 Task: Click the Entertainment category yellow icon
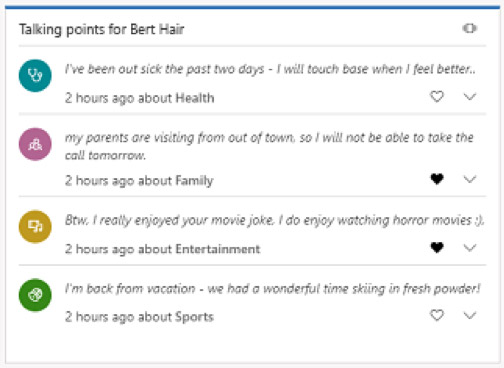tap(35, 227)
